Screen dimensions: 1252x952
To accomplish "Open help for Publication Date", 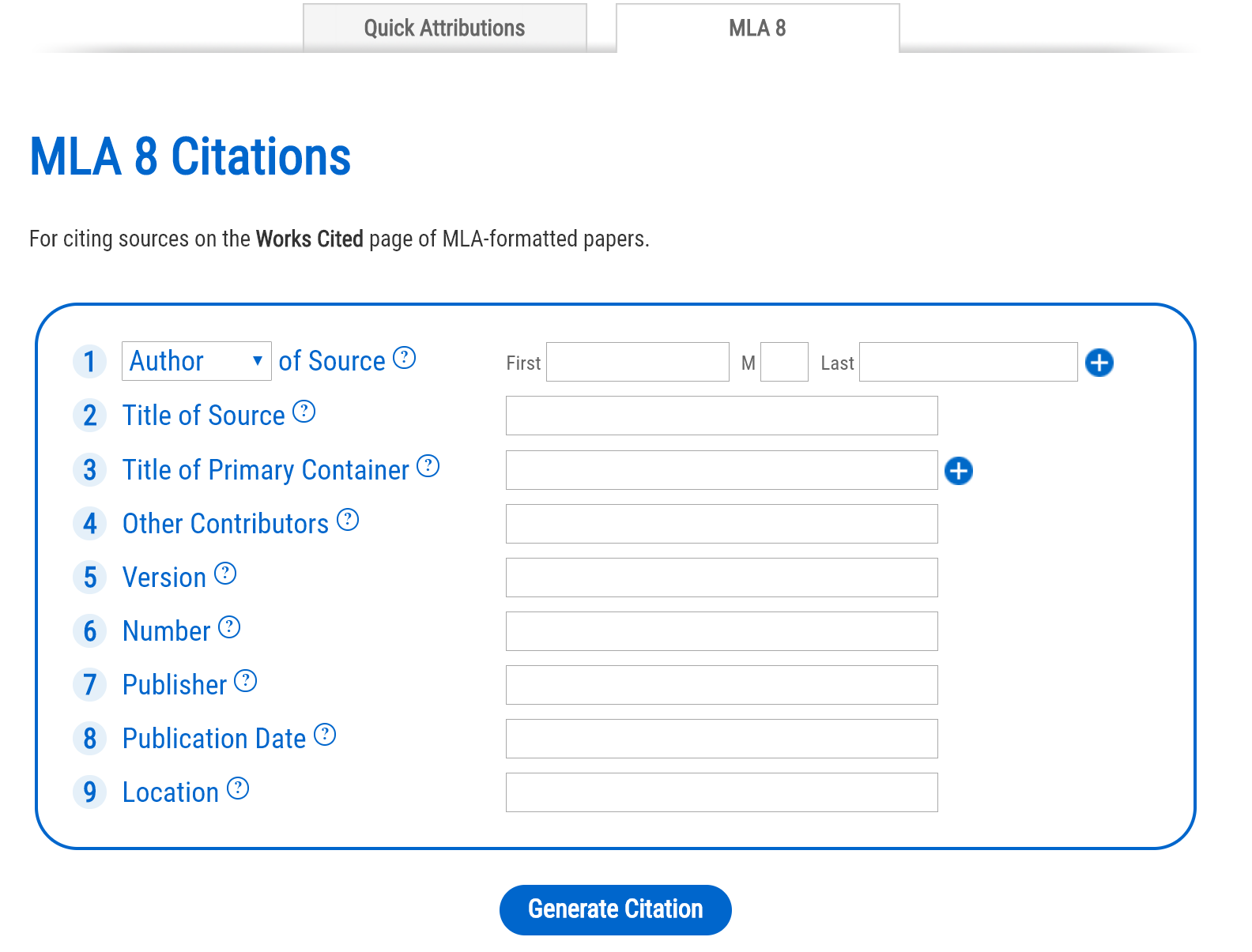I will click(324, 735).
